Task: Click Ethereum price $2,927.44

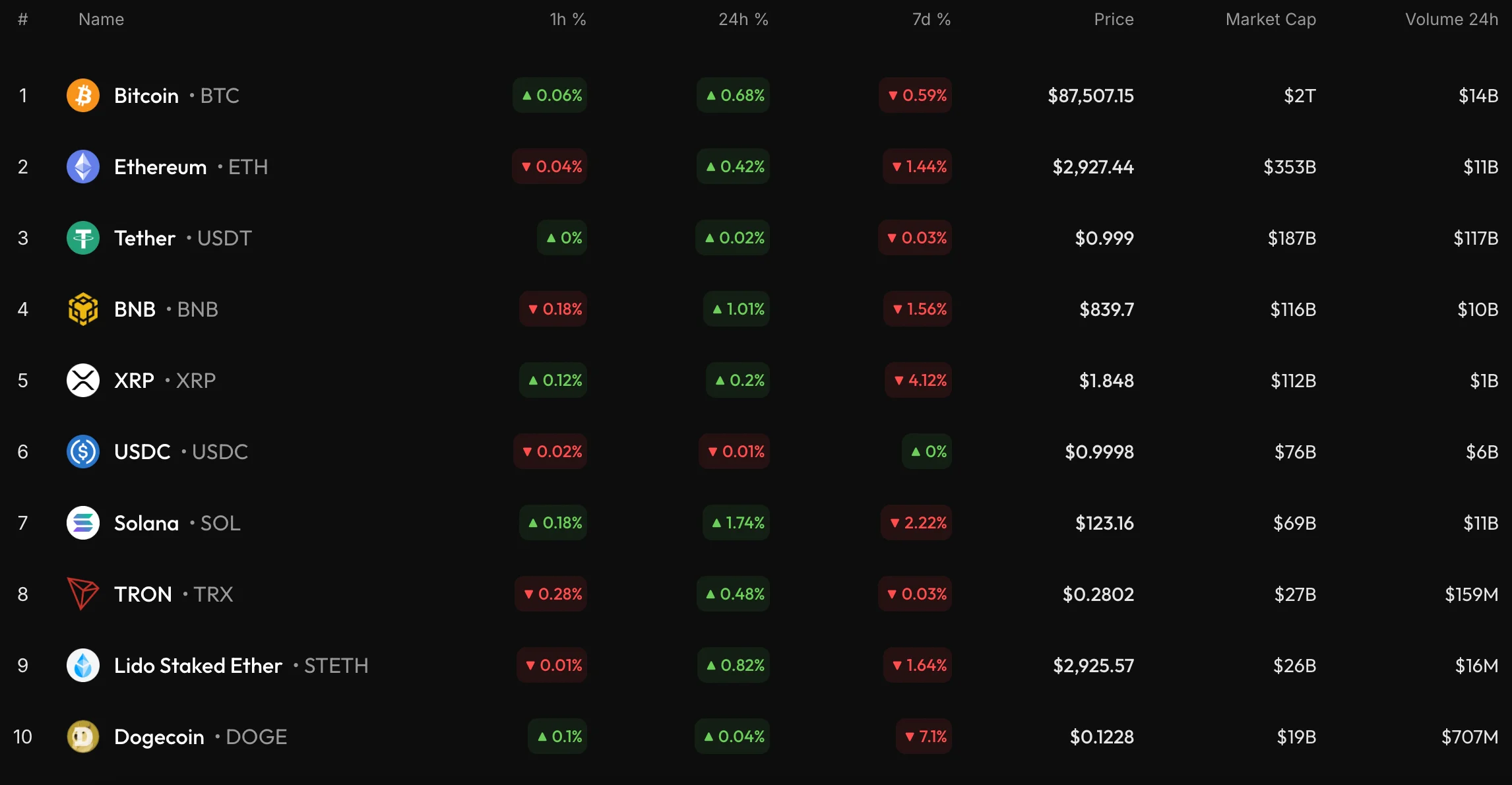Action: [x=1093, y=167]
